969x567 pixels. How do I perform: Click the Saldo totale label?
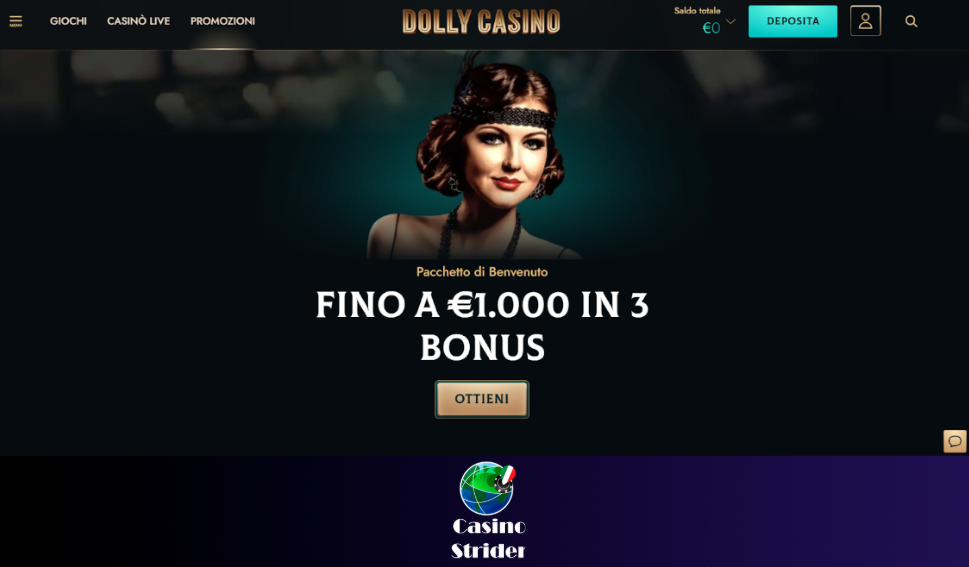697,11
